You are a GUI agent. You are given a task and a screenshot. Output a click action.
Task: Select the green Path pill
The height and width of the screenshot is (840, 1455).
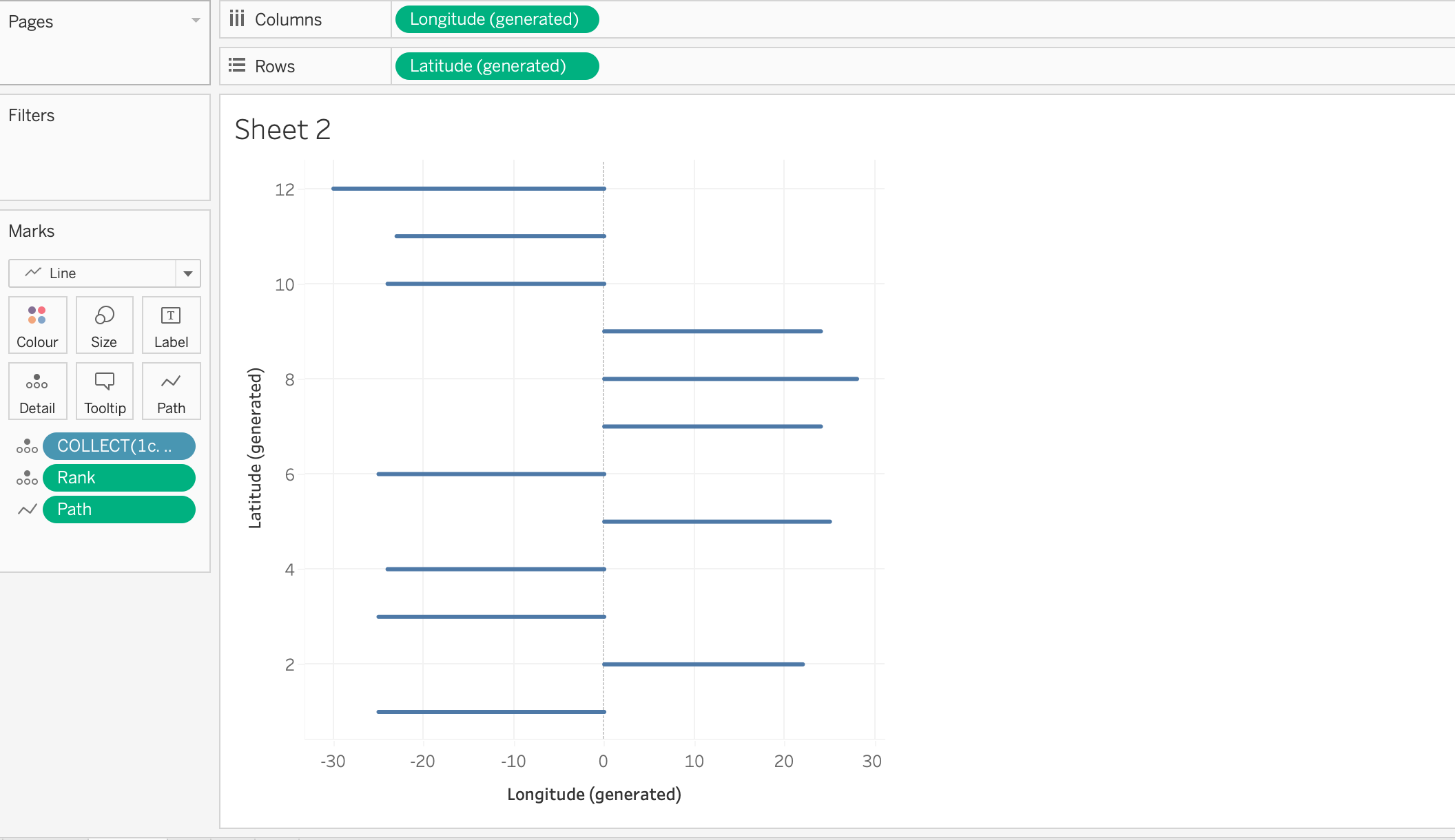[x=118, y=510]
